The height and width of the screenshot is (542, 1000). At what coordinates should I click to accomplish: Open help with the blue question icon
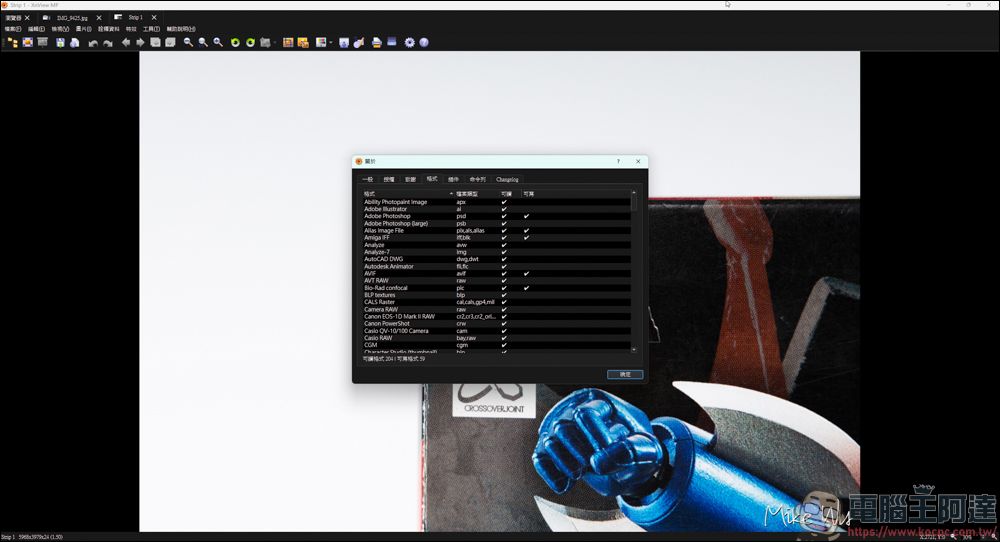point(424,43)
